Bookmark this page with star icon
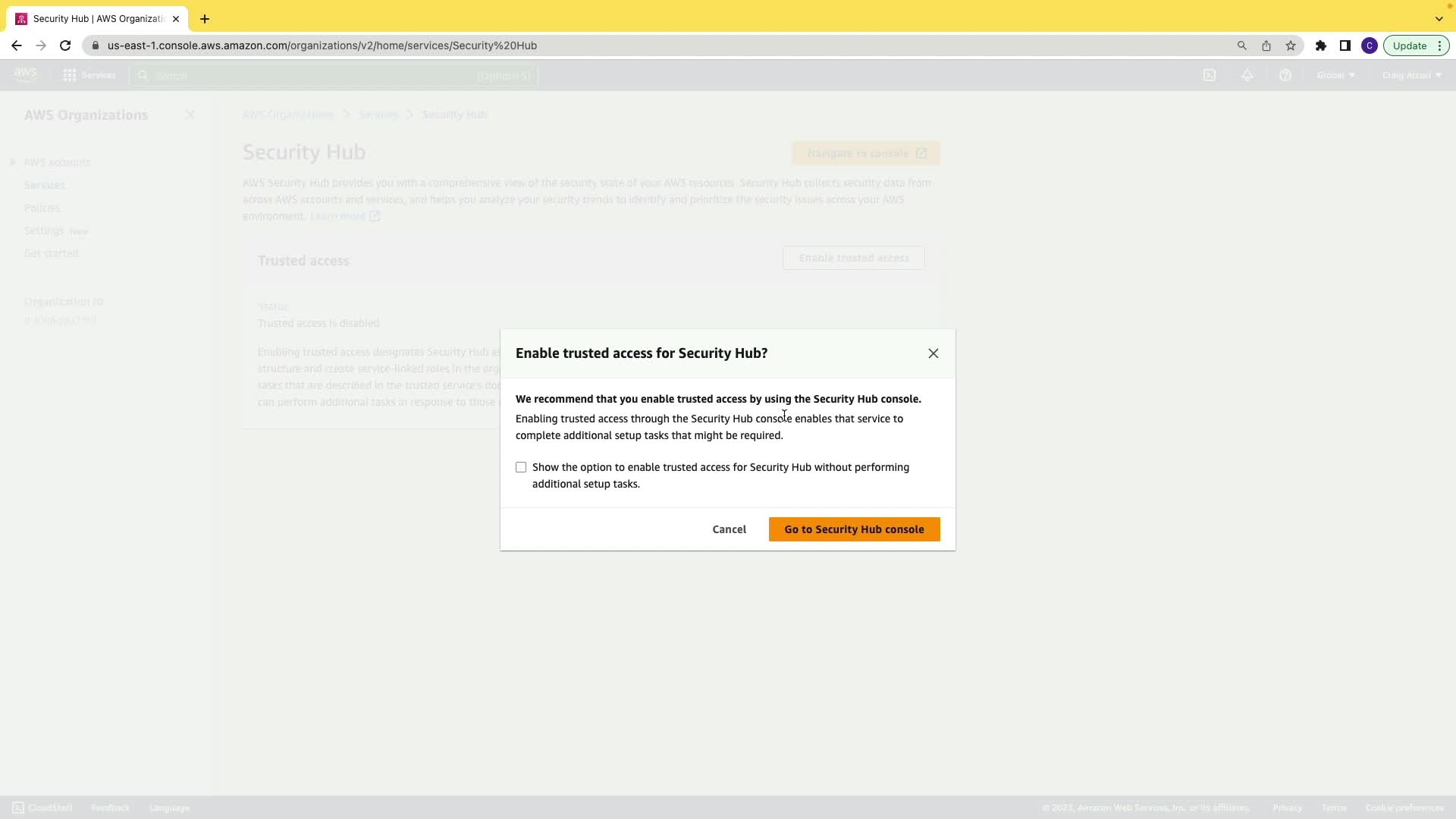1456x819 pixels. pyautogui.click(x=1291, y=45)
